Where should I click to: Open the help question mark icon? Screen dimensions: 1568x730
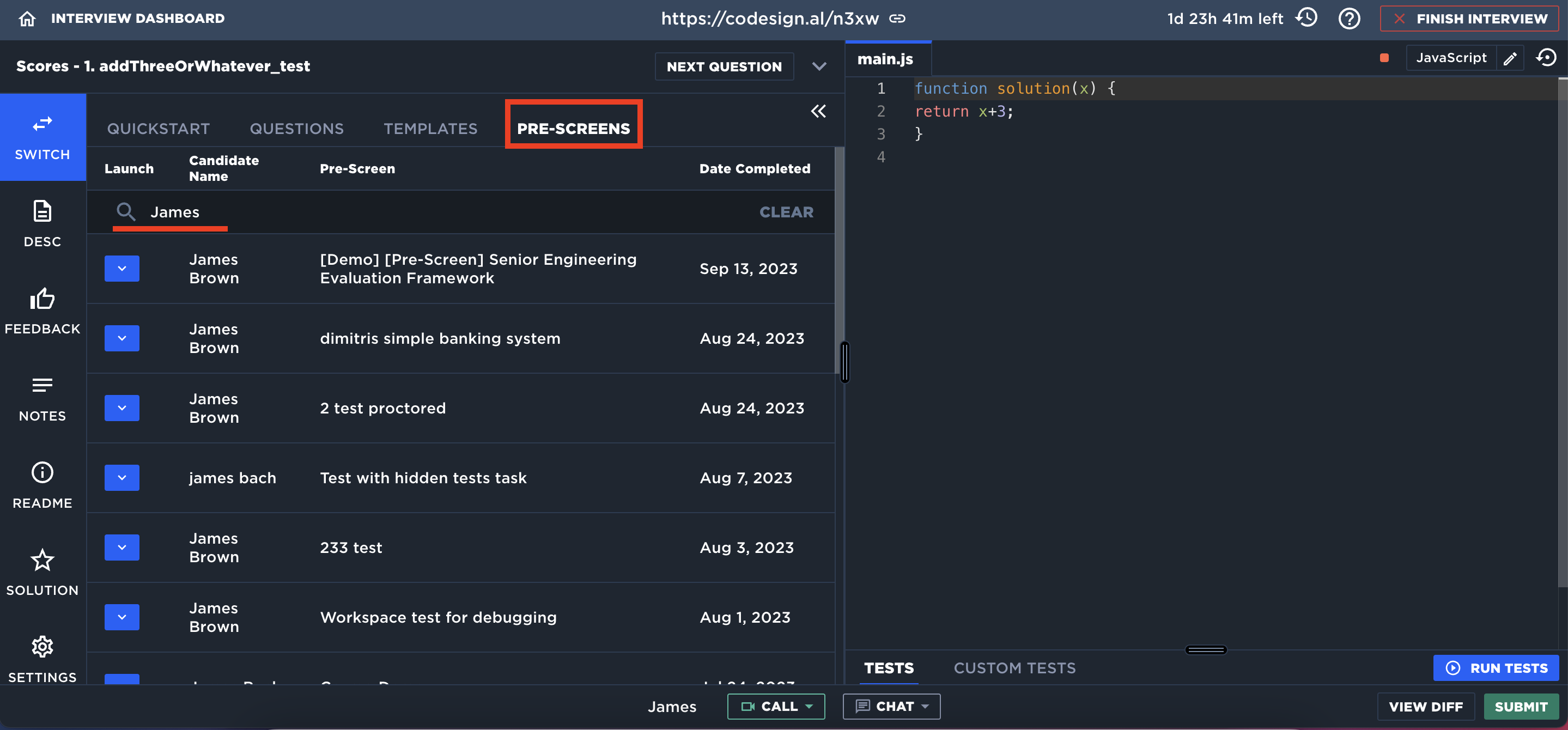[x=1349, y=19]
